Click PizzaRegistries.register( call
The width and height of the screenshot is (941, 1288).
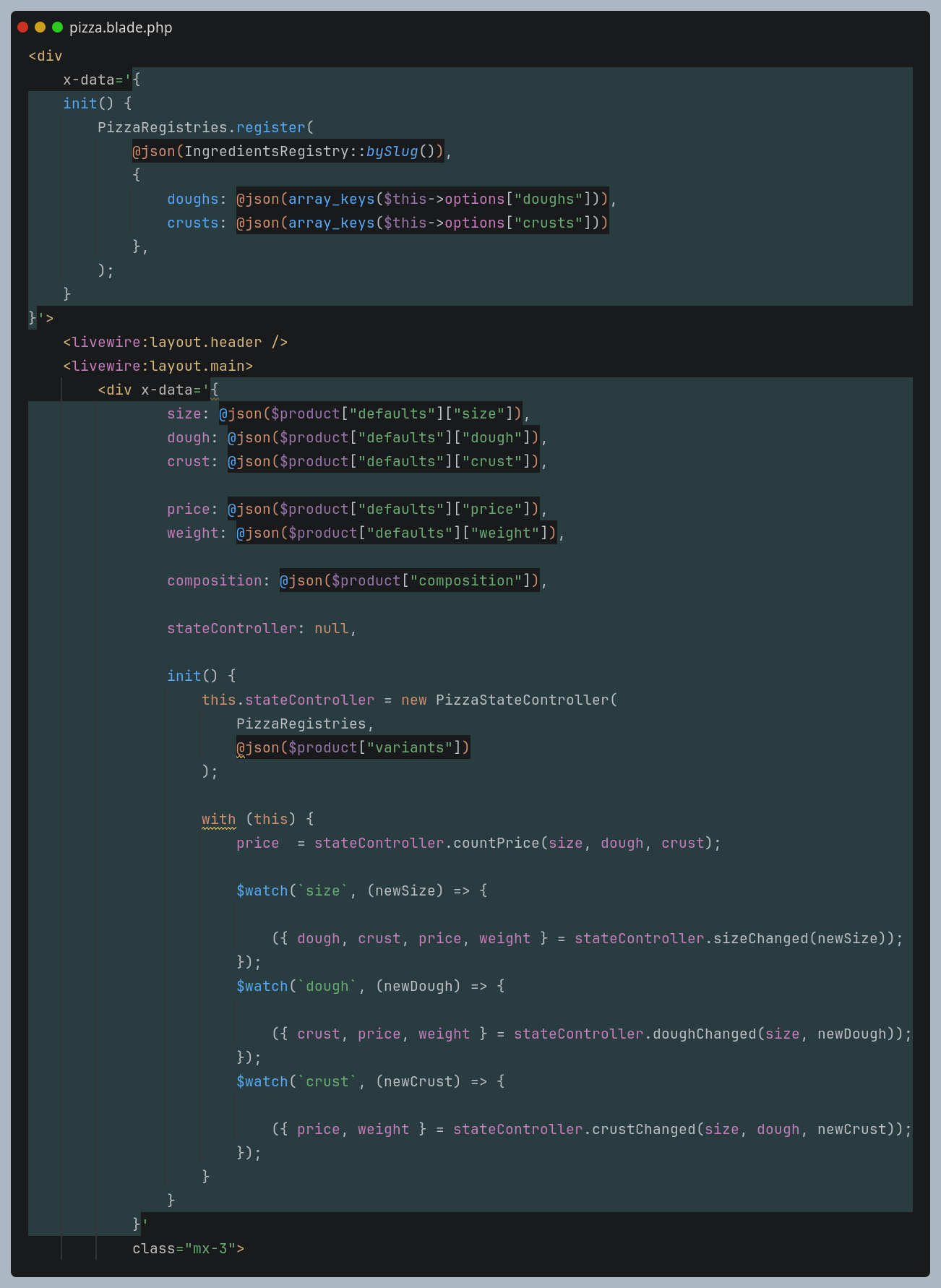(206, 127)
